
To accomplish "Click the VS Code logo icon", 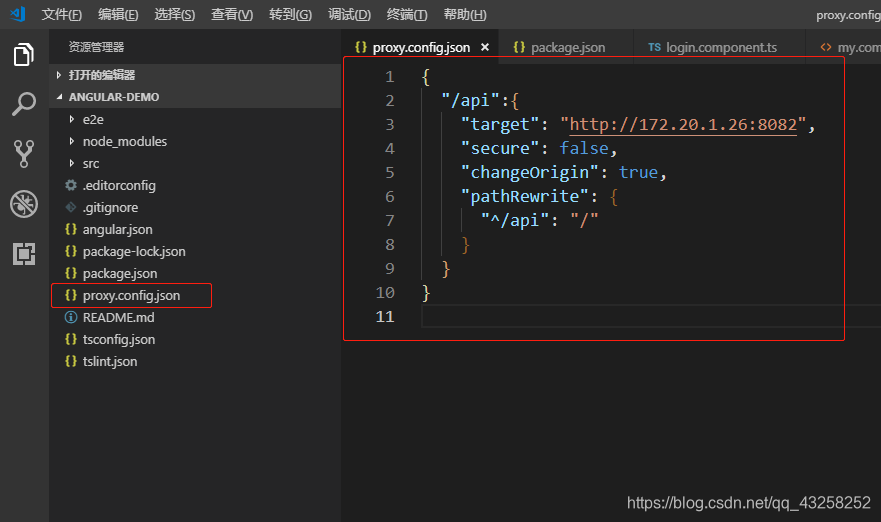I will (17, 13).
